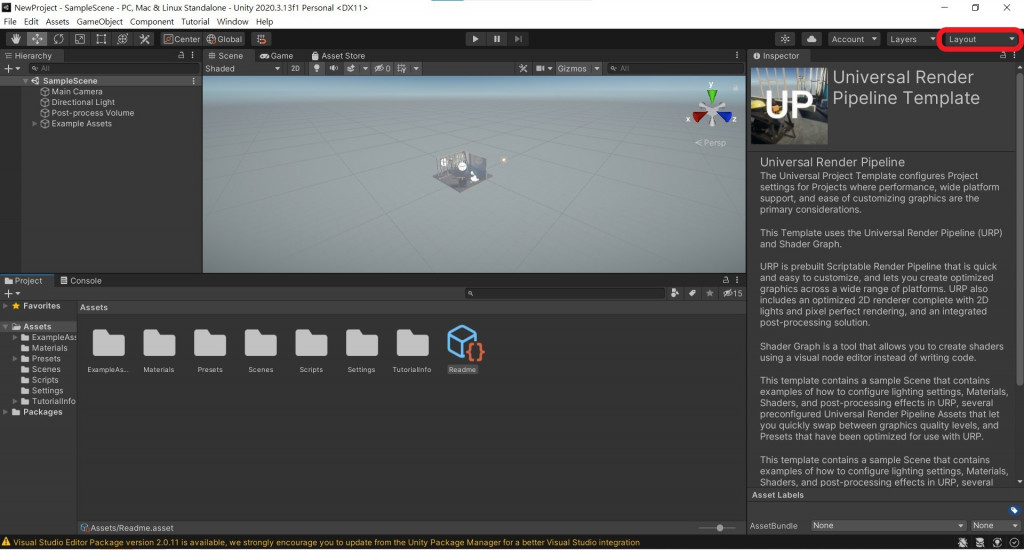Select the Move tool
1024x550 pixels.
tap(37, 39)
